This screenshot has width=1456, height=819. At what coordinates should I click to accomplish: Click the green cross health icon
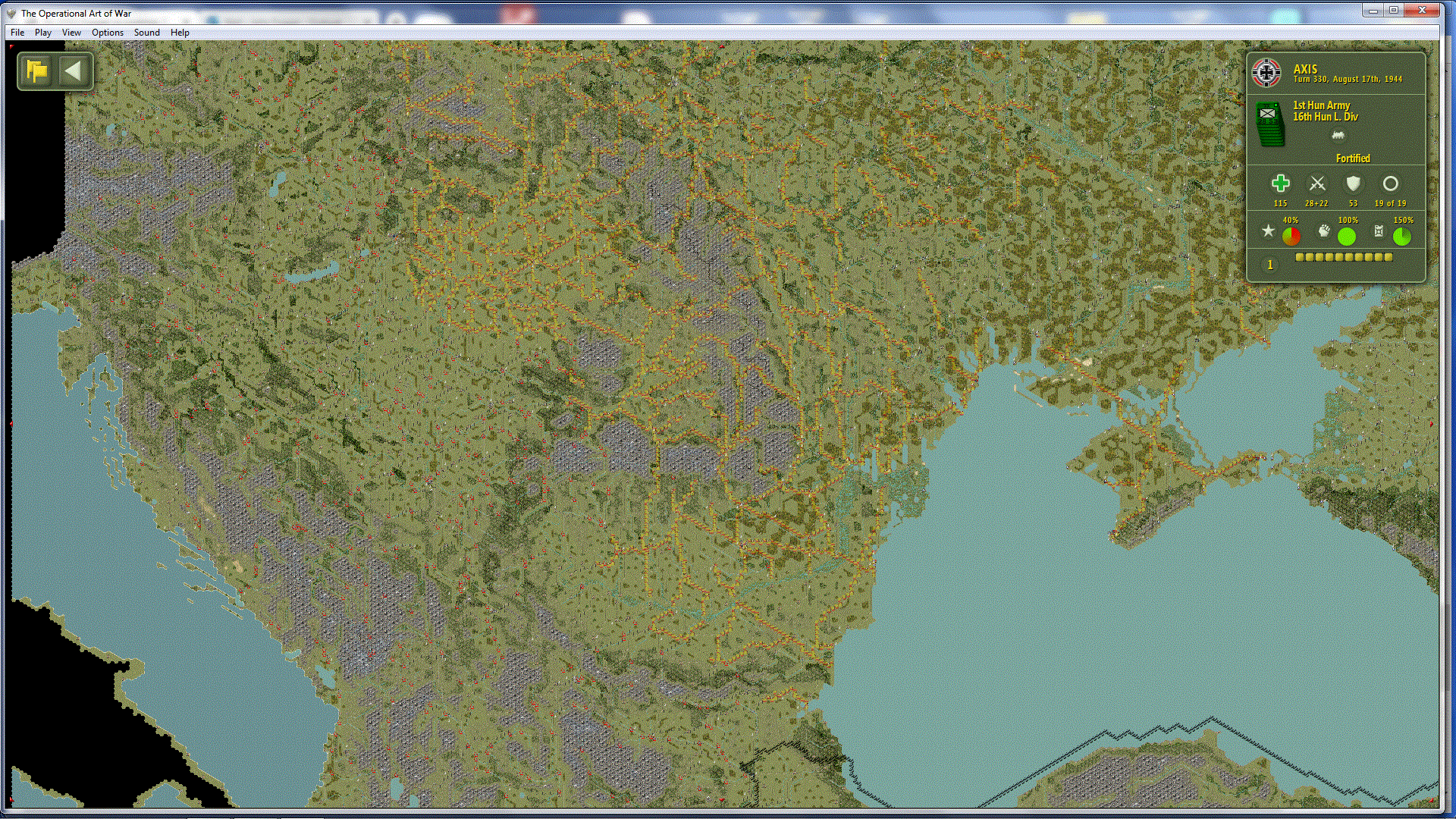coord(1280,184)
